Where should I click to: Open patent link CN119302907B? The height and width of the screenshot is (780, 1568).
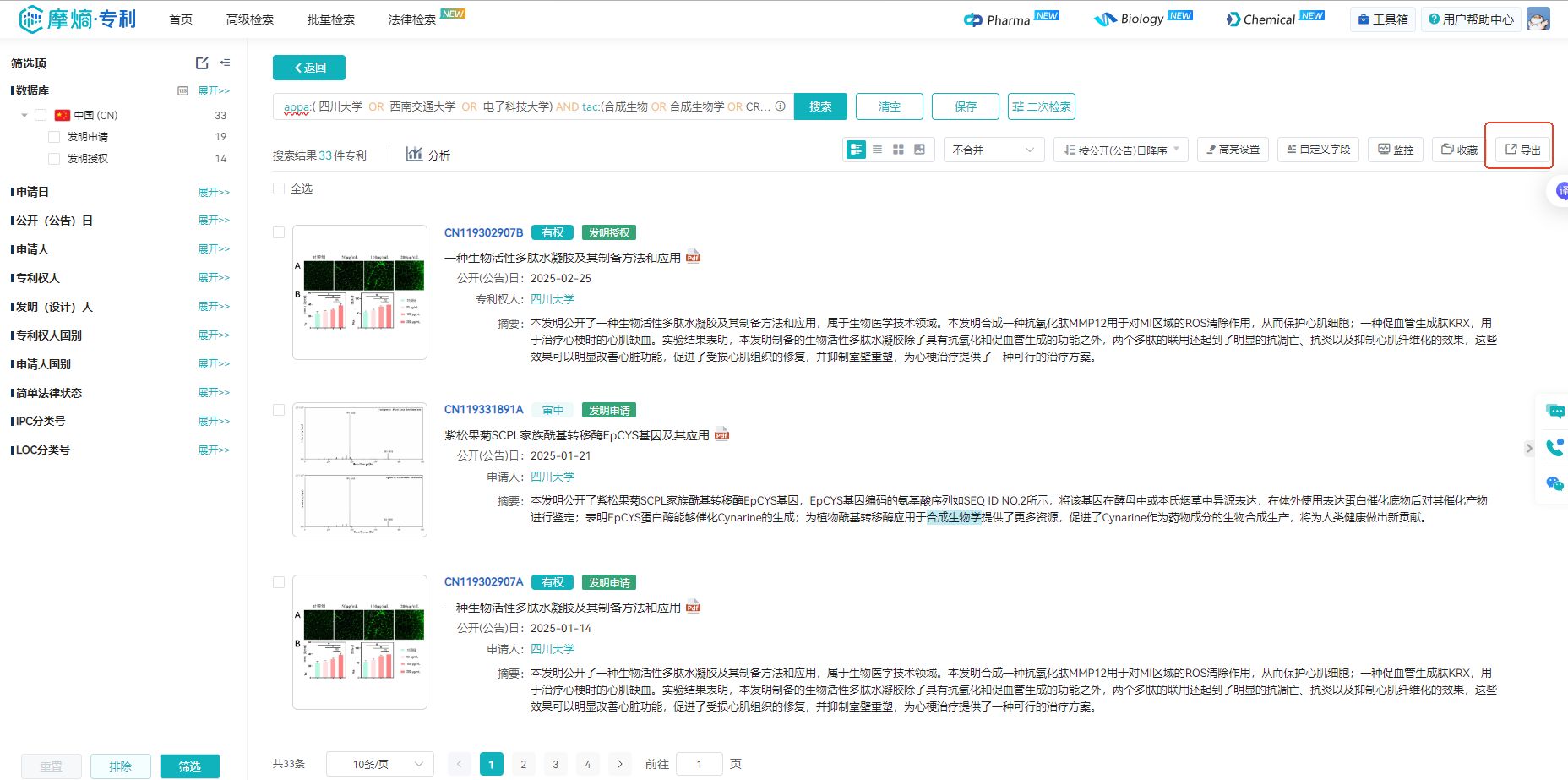tap(483, 232)
